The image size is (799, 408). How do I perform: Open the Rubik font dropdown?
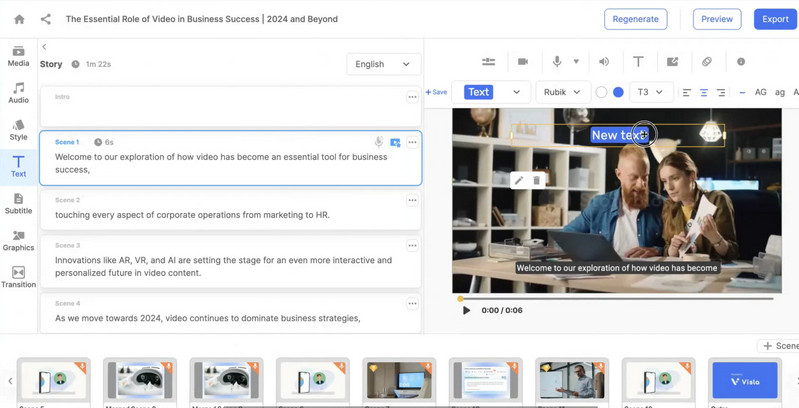pyautogui.click(x=563, y=92)
